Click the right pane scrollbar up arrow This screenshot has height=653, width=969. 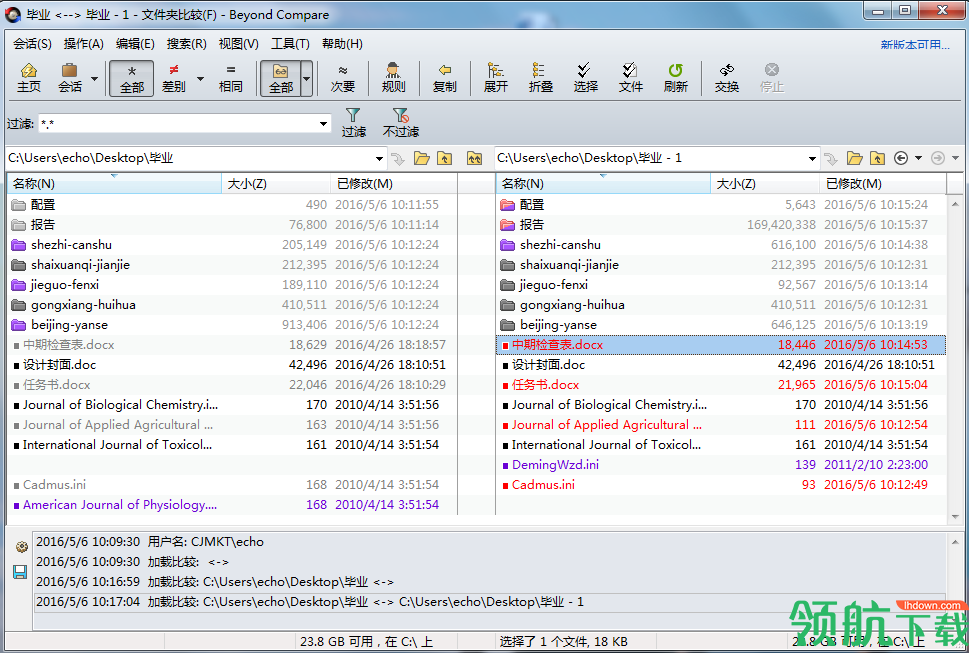click(955, 204)
